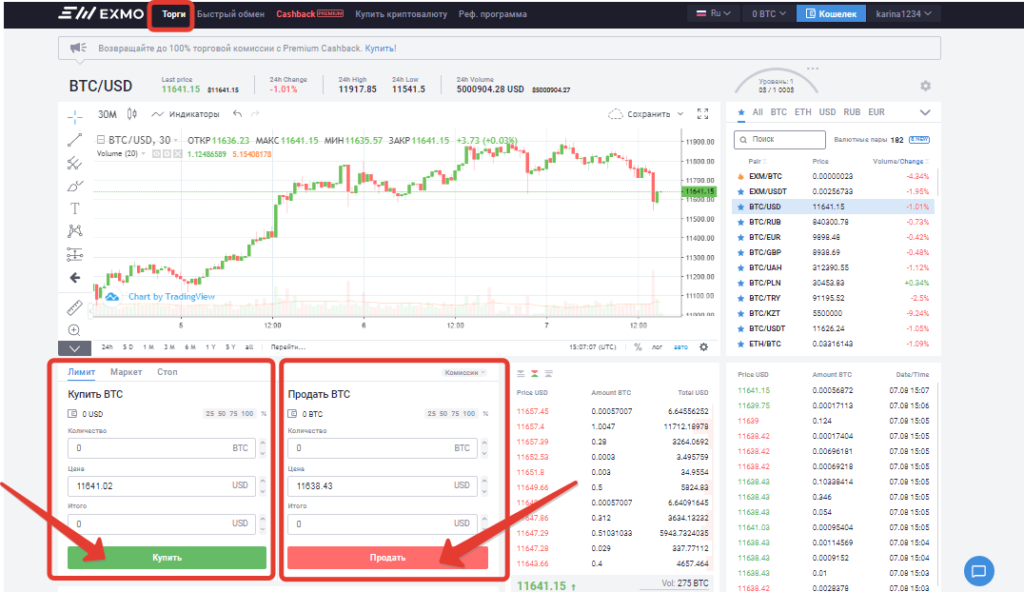The image size is (1024, 592).
Task: Select the crosshair cursor tool
Action: (75, 116)
